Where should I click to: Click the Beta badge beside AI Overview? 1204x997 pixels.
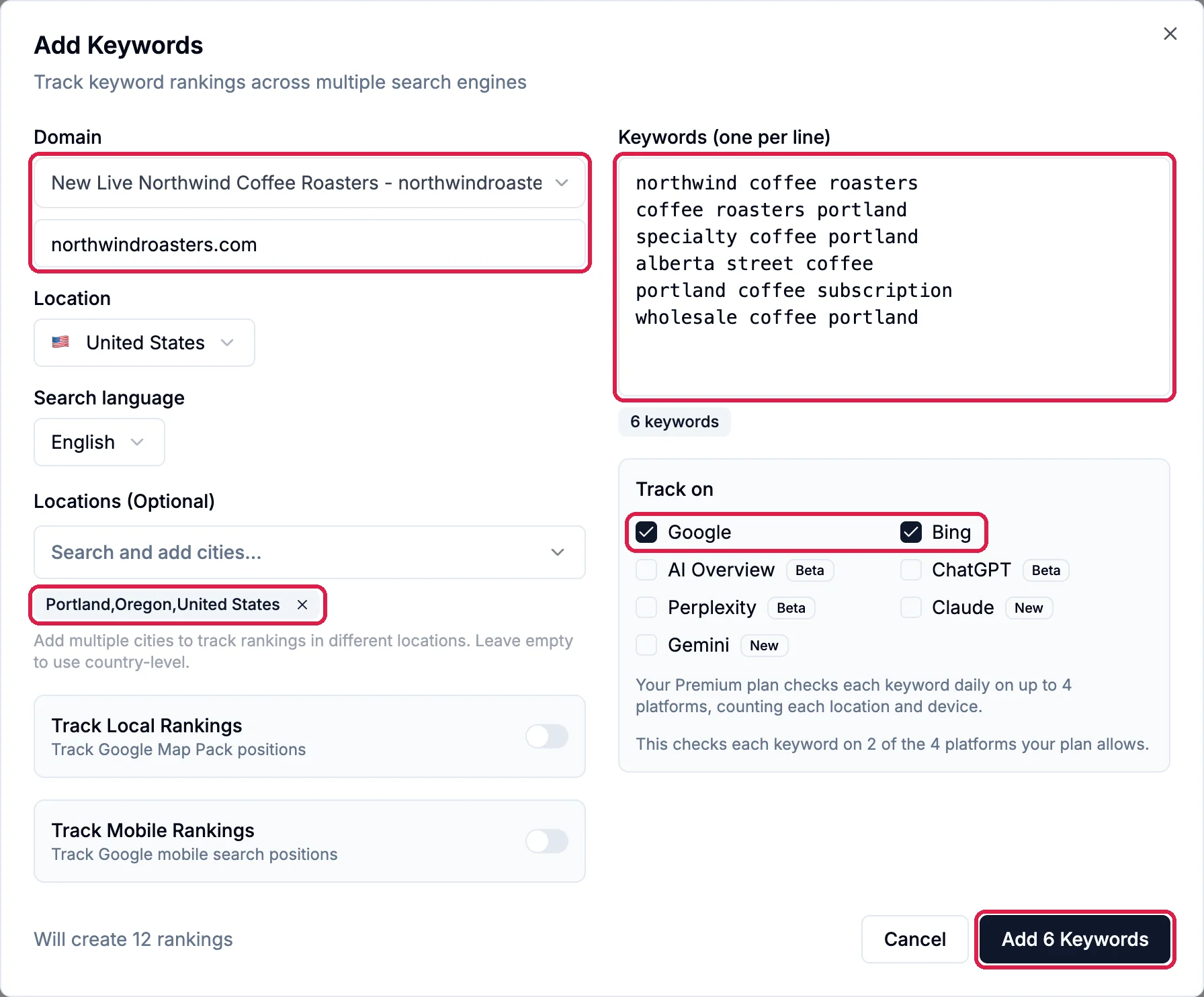click(810, 570)
